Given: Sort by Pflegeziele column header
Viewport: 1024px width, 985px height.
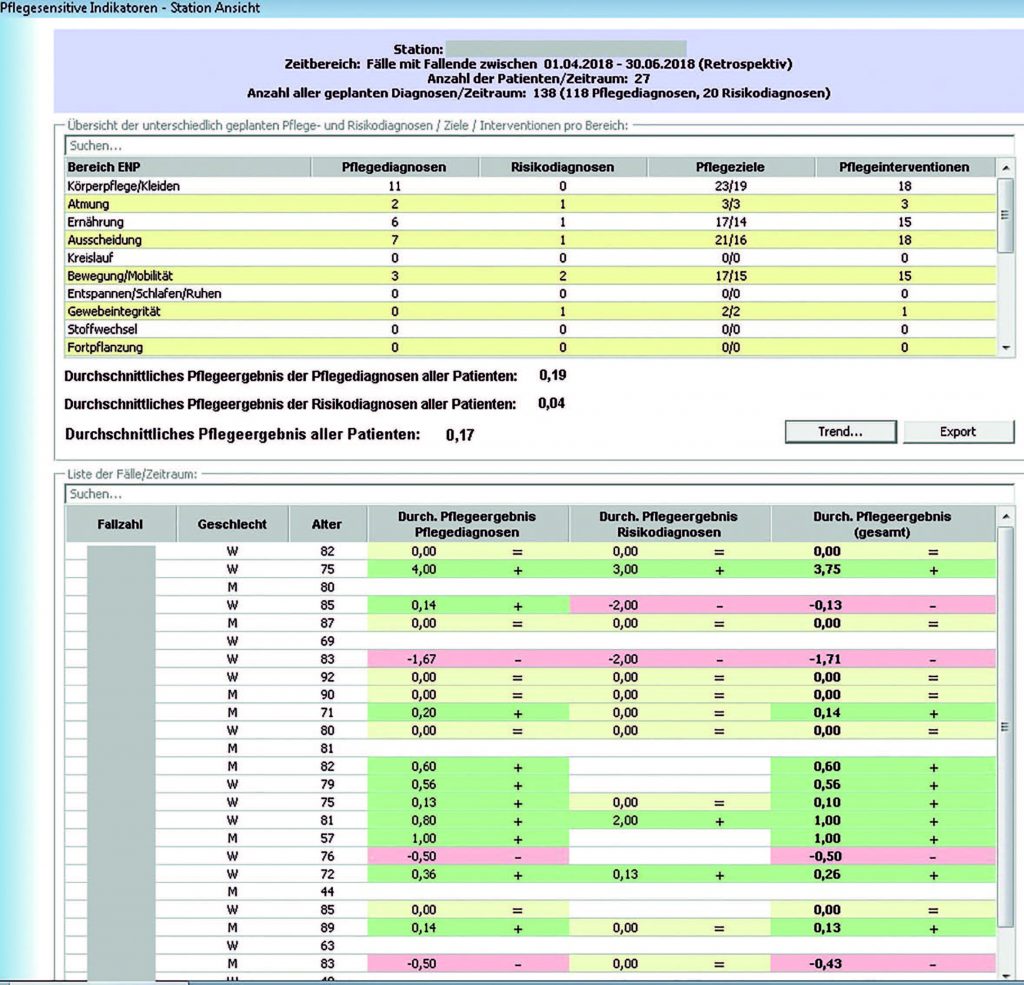Looking at the screenshot, I should click(730, 167).
